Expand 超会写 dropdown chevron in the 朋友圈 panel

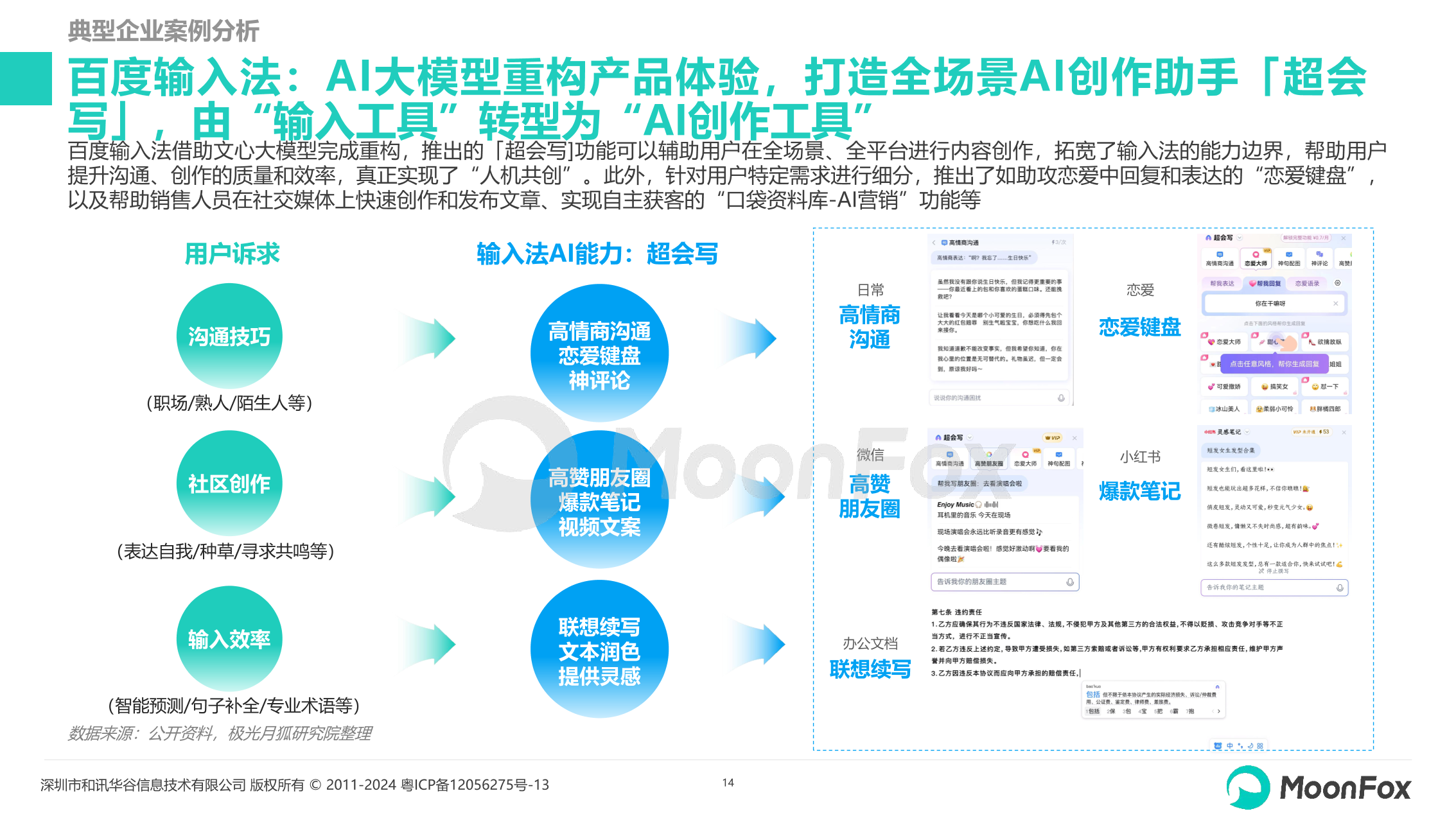(x=970, y=438)
